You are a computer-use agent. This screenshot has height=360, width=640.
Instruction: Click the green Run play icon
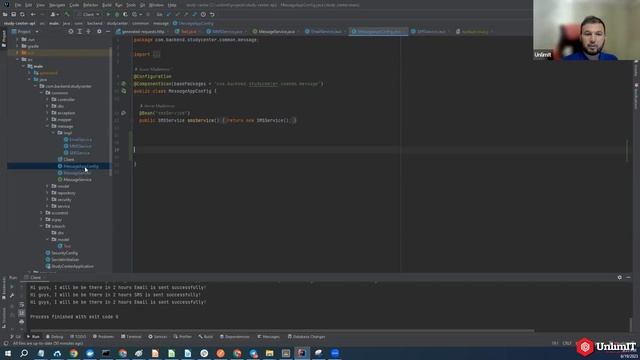click(x=108, y=14)
